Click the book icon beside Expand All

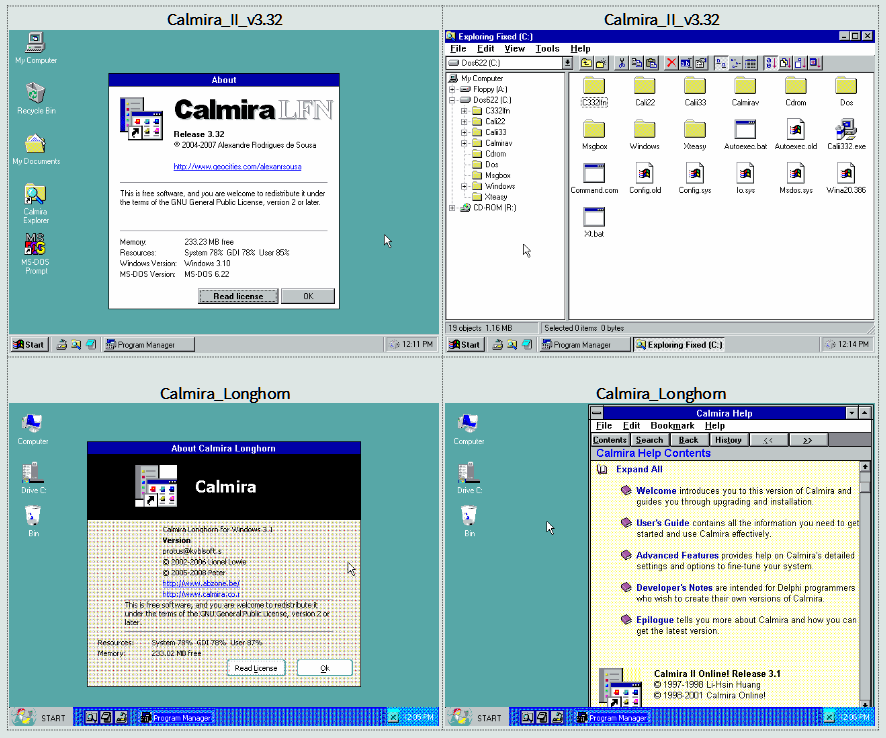coord(602,469)
